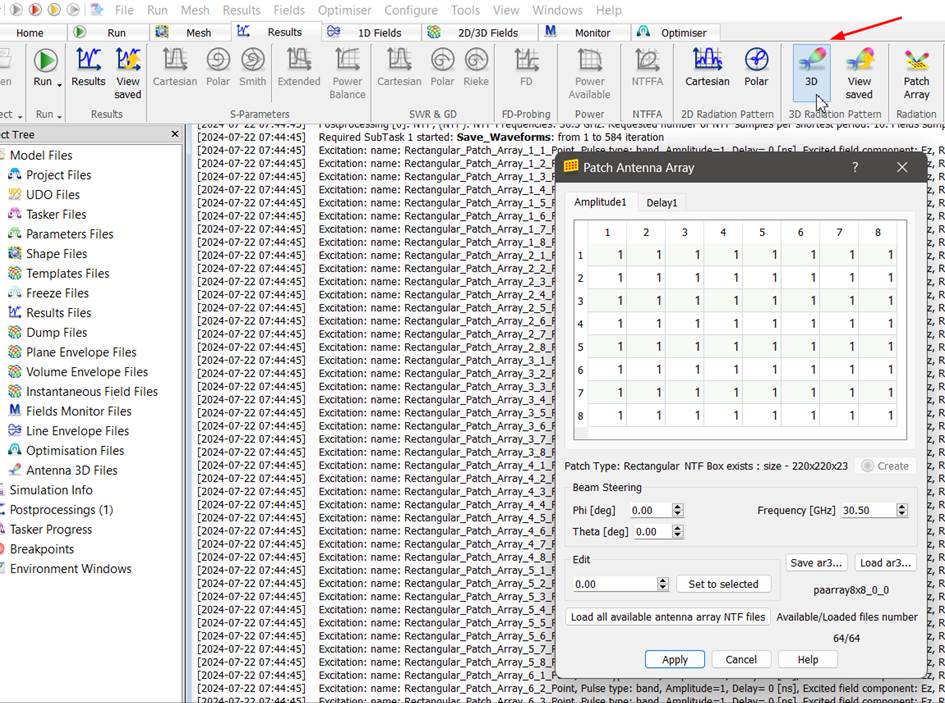Select column 8 header in amplitude table
Viewport: 945px width, 703px height.
878,232
